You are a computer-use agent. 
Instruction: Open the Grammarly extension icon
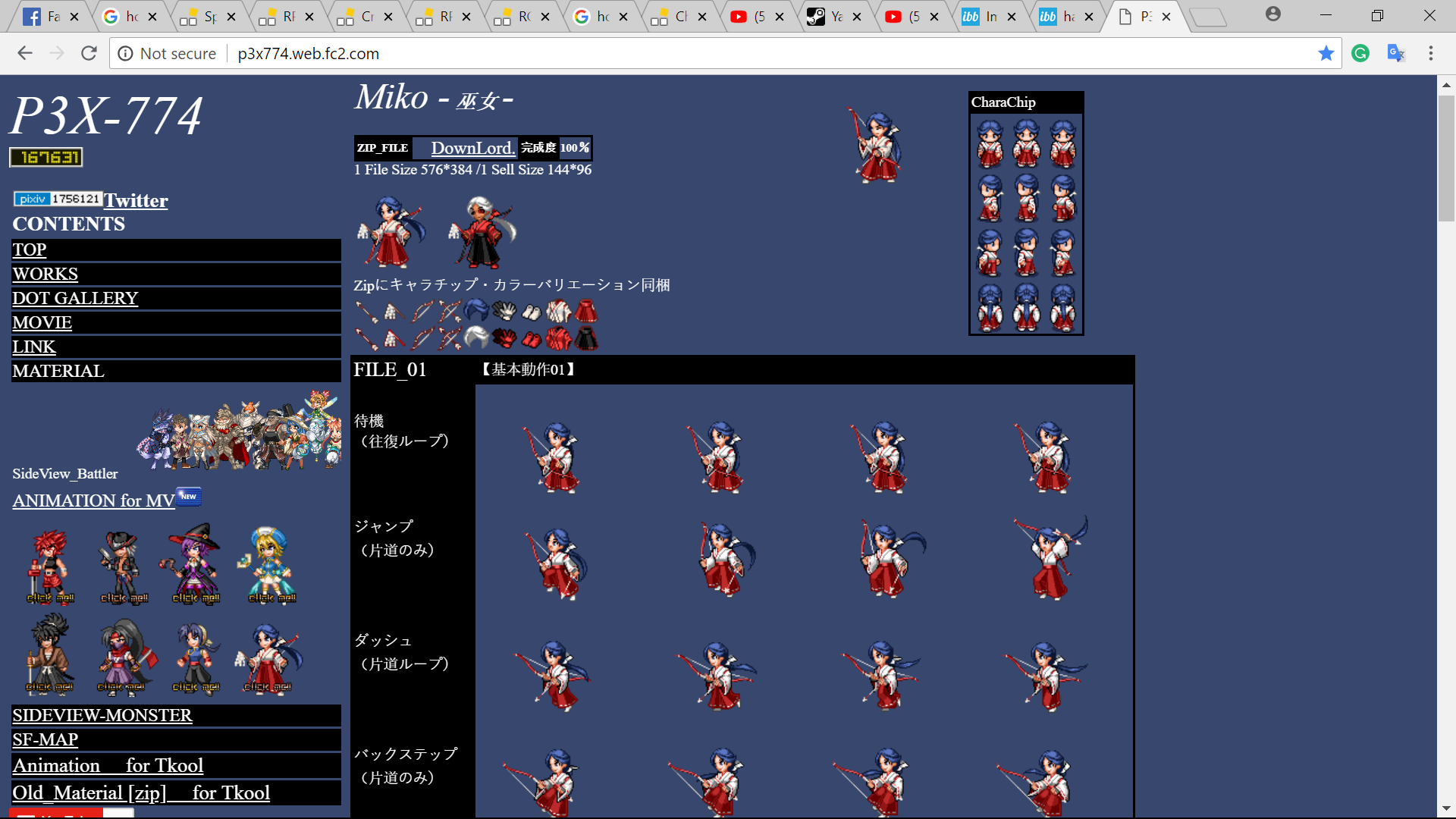tap(1360, 53)
